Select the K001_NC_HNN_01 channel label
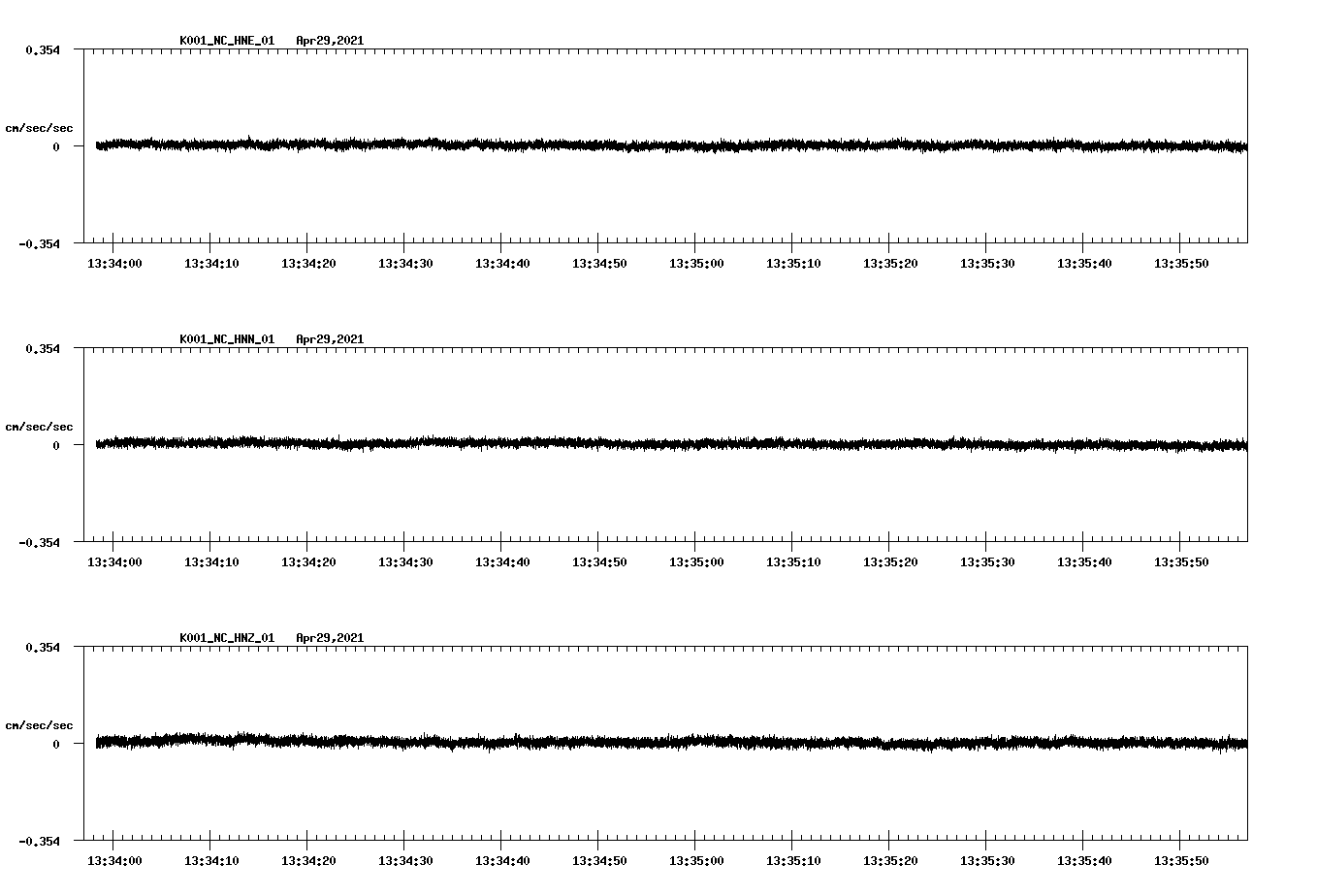 coord(226,339)
